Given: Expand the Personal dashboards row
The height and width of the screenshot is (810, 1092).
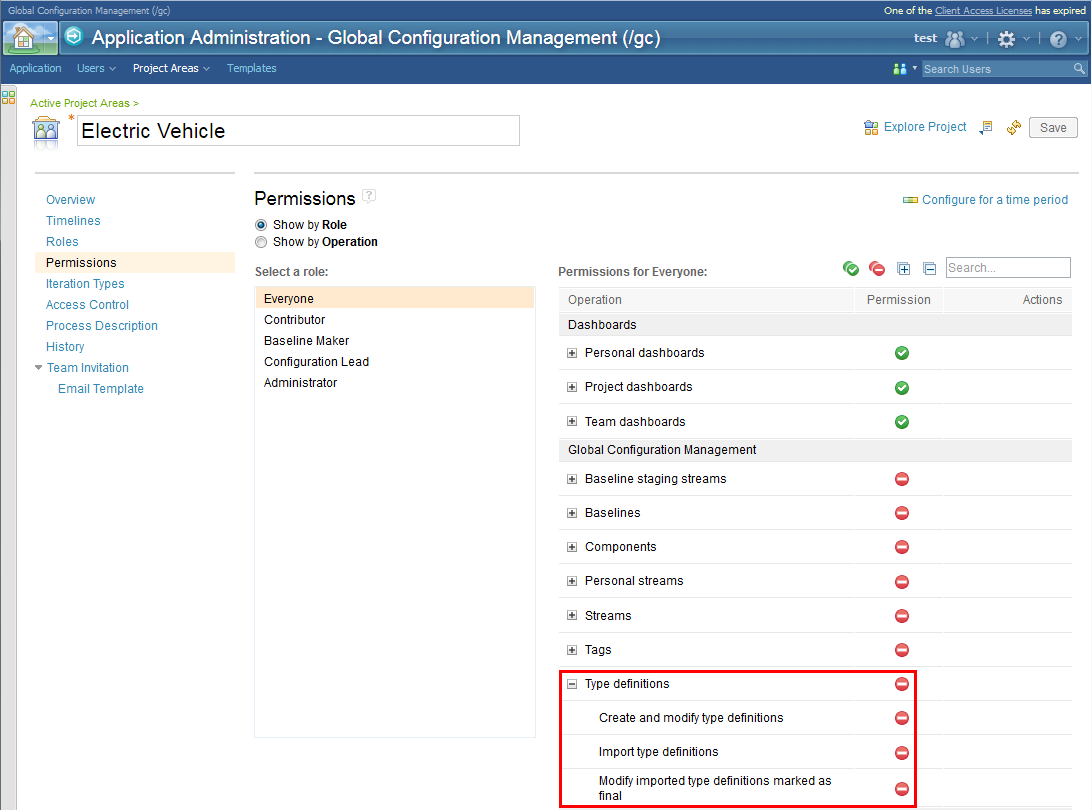Looking at the screenshot, I should [x=572, y=353].
